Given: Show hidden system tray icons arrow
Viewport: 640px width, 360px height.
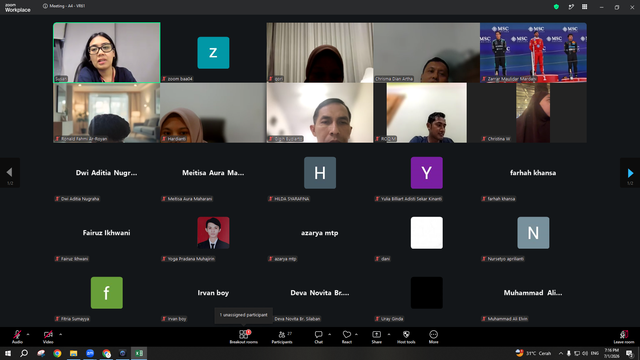Looking at the screenshot, I should click(x=561, y=353).
